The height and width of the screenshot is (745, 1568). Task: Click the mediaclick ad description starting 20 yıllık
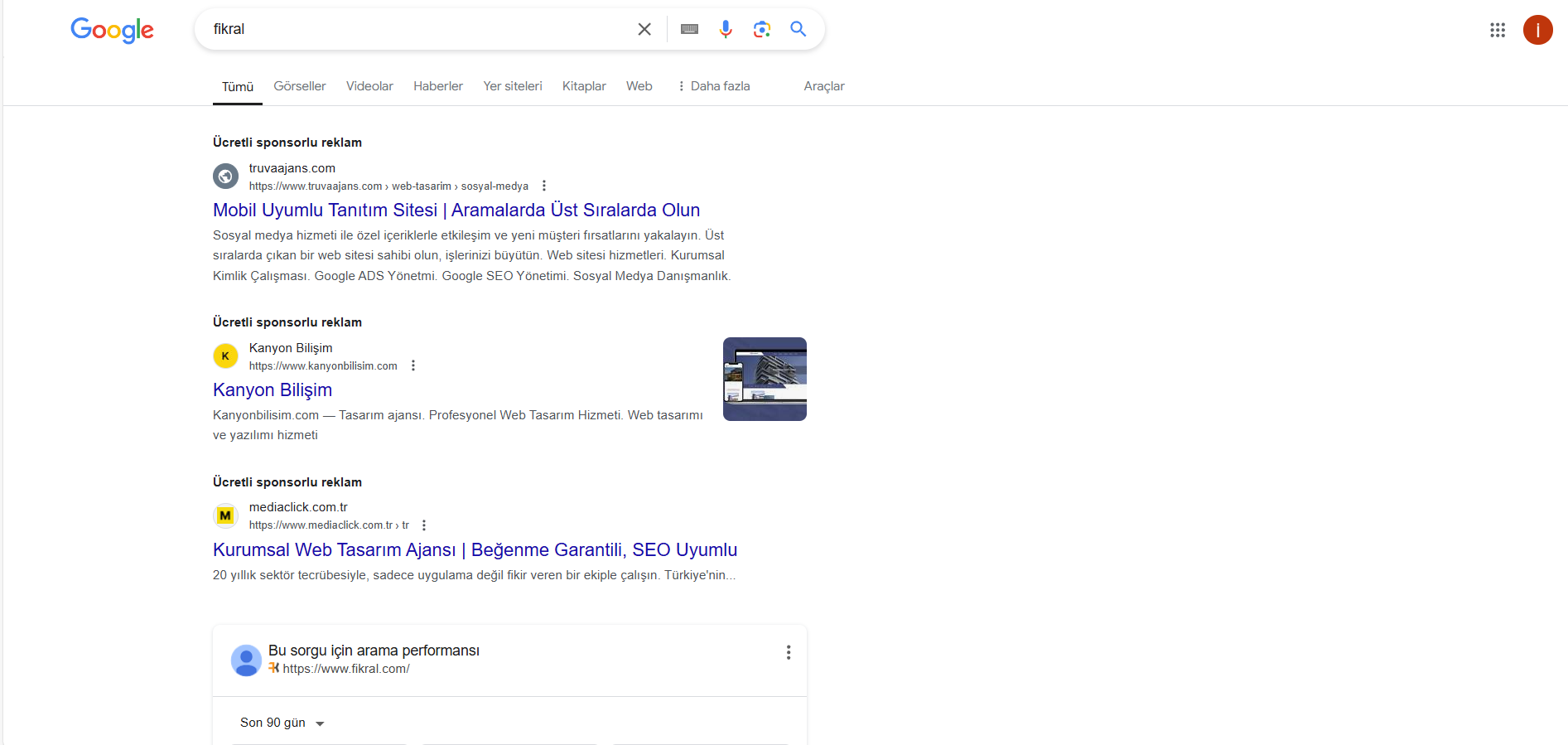(474, 575)
